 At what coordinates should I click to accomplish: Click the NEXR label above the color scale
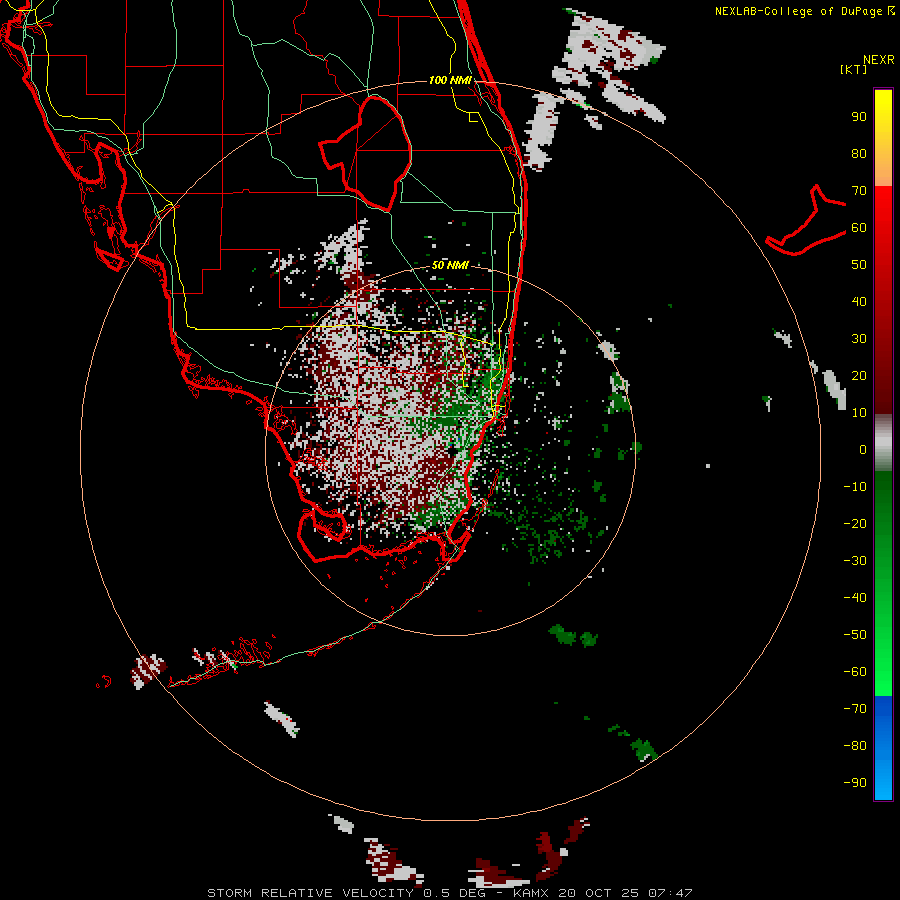tap(879, 60)
